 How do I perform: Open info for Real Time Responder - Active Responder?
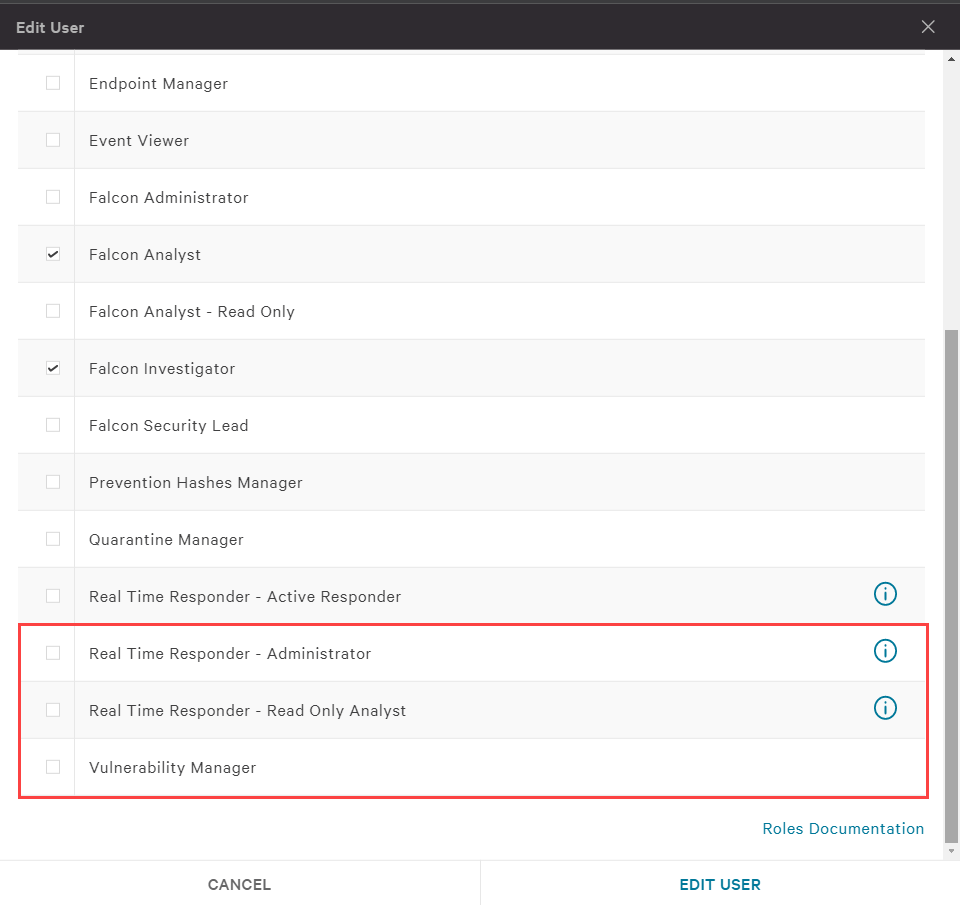click(x=885, y=594)
